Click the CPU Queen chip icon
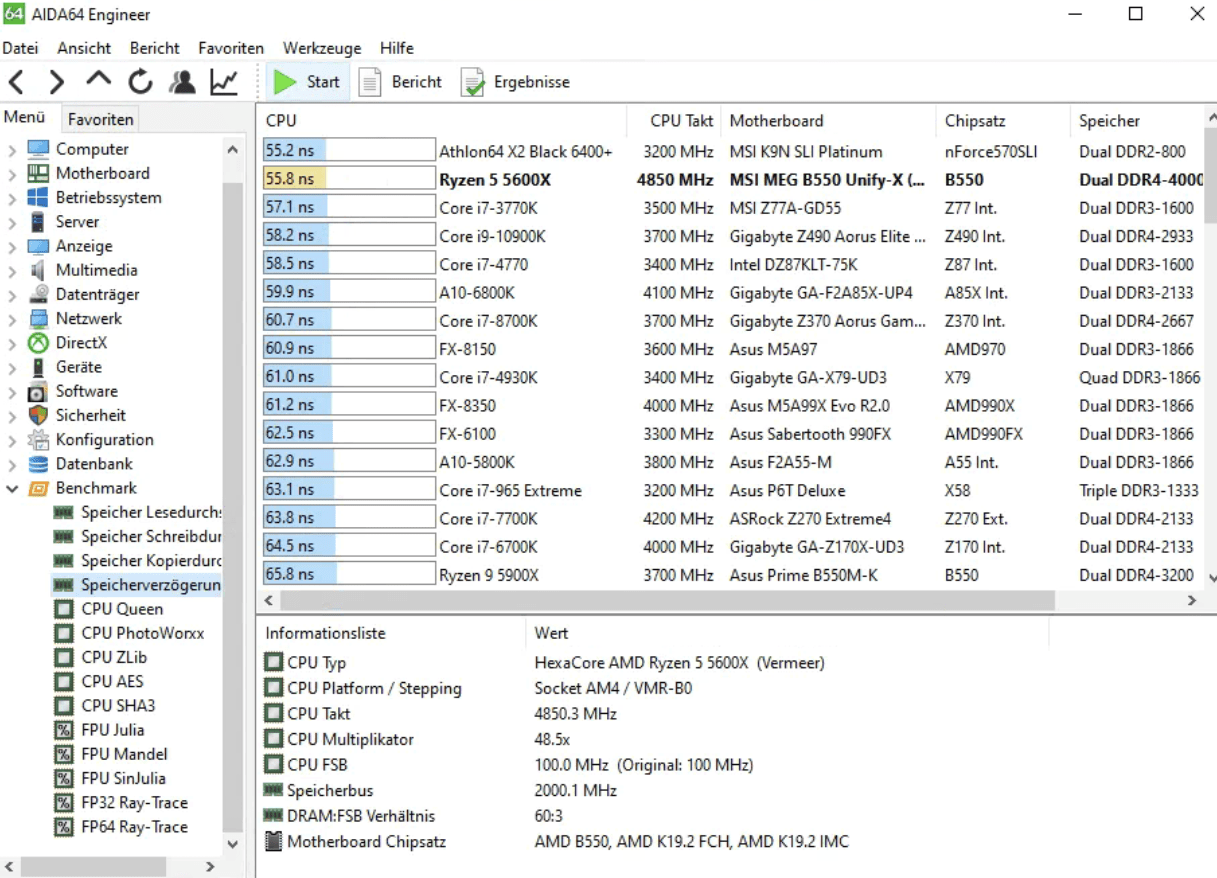The height and width of the screenshot is (878, 1217). point(64,609)
